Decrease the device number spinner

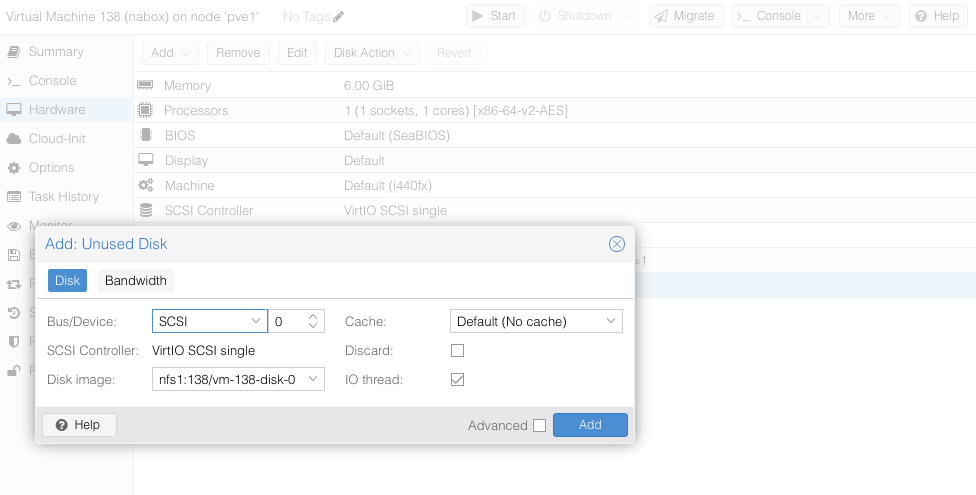tap(313, 326)
